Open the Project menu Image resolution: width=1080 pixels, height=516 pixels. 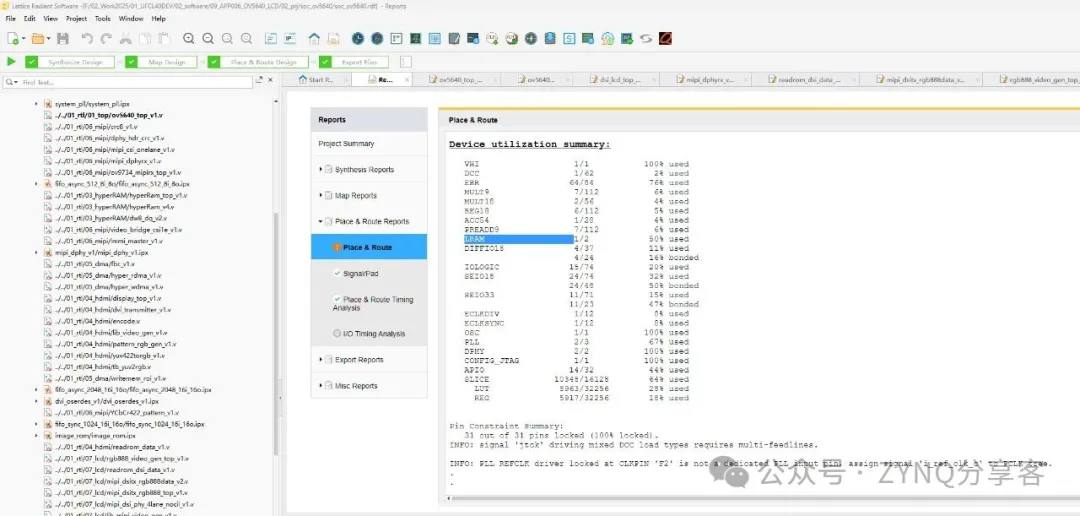pyautogui.click(x=76, y=19)
